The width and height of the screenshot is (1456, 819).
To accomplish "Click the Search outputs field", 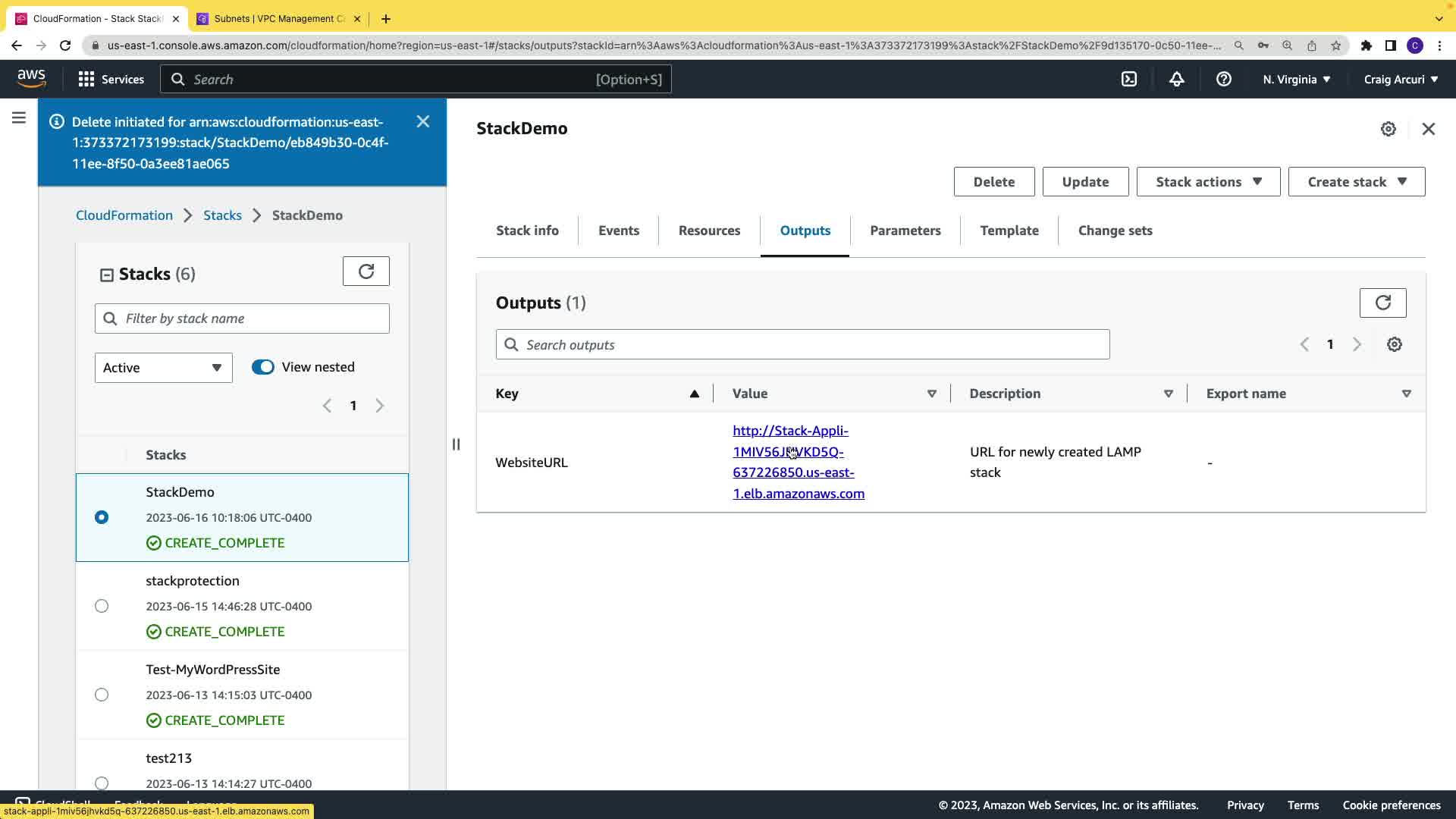I will point(802,345).
